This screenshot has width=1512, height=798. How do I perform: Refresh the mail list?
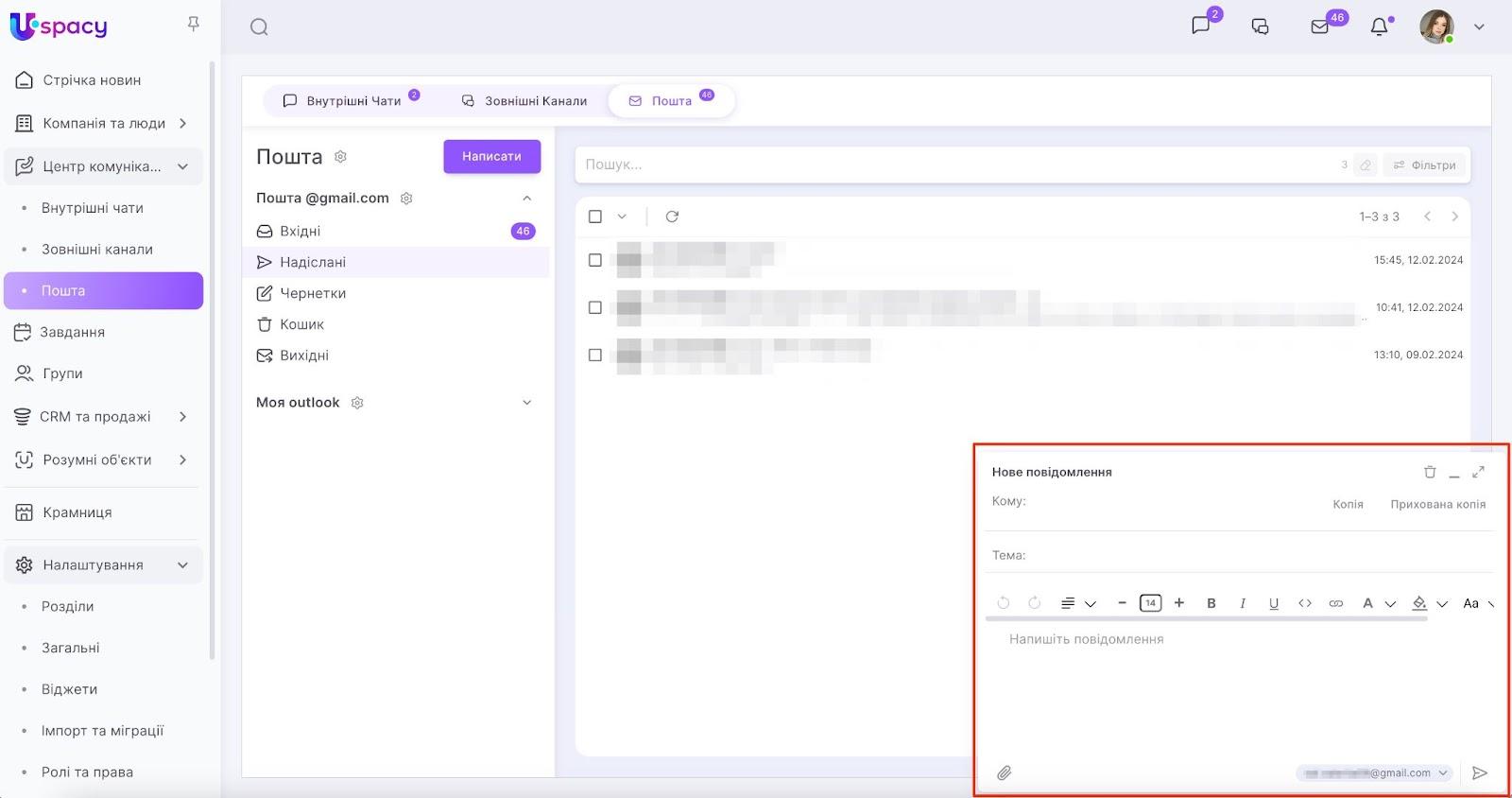672,217
